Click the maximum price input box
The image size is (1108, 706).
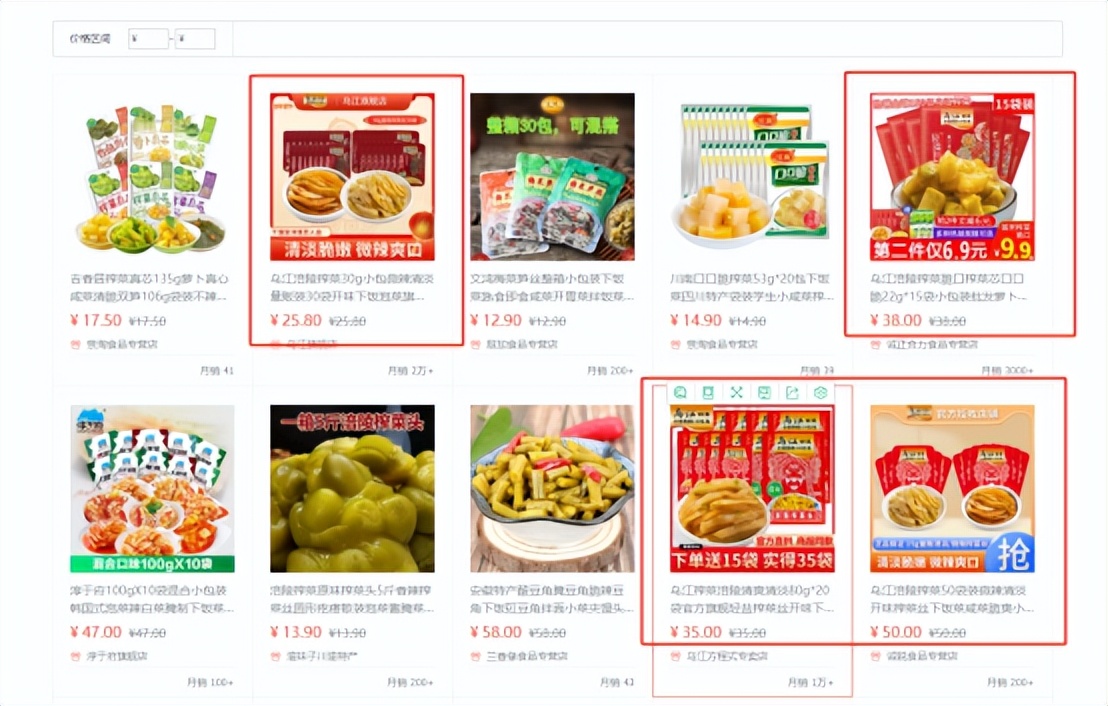[195, 39]
